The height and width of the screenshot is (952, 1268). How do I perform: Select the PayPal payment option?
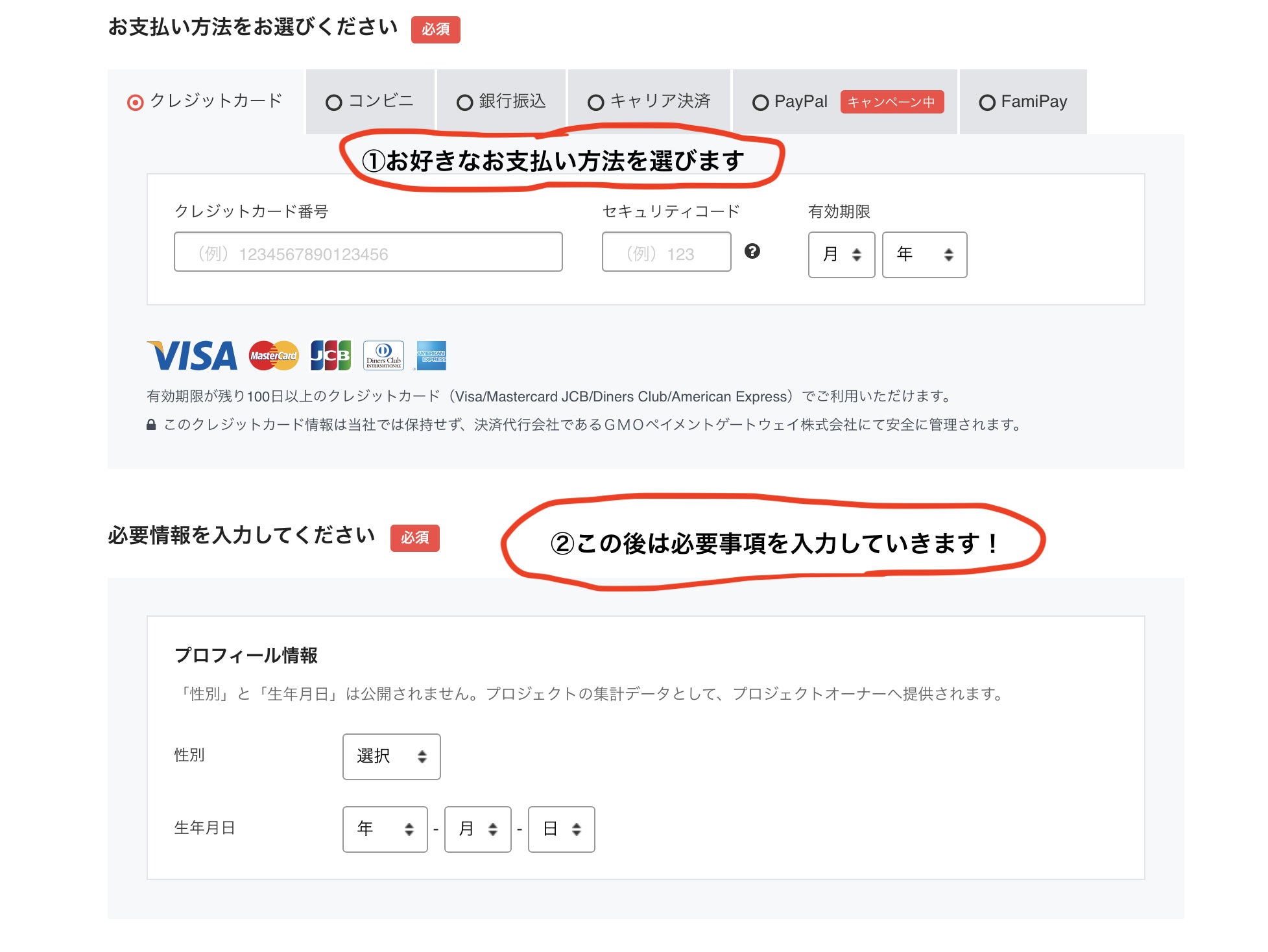760,102
